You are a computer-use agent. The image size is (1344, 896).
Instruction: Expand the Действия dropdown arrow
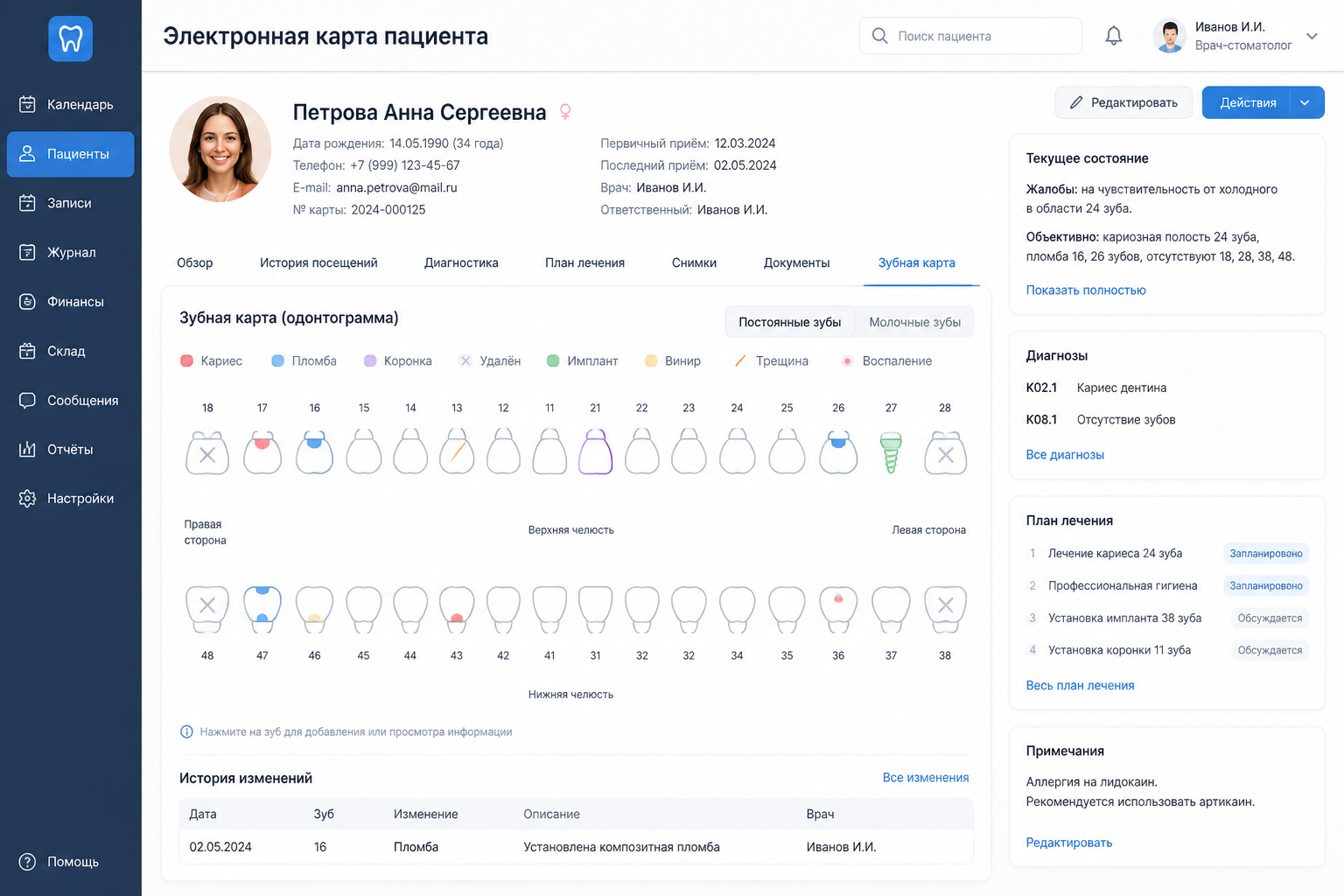tap(1305, 102)
